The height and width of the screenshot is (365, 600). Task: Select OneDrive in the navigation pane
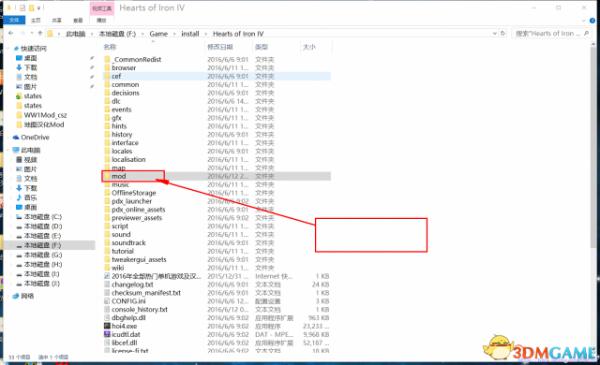click(35, 137)
